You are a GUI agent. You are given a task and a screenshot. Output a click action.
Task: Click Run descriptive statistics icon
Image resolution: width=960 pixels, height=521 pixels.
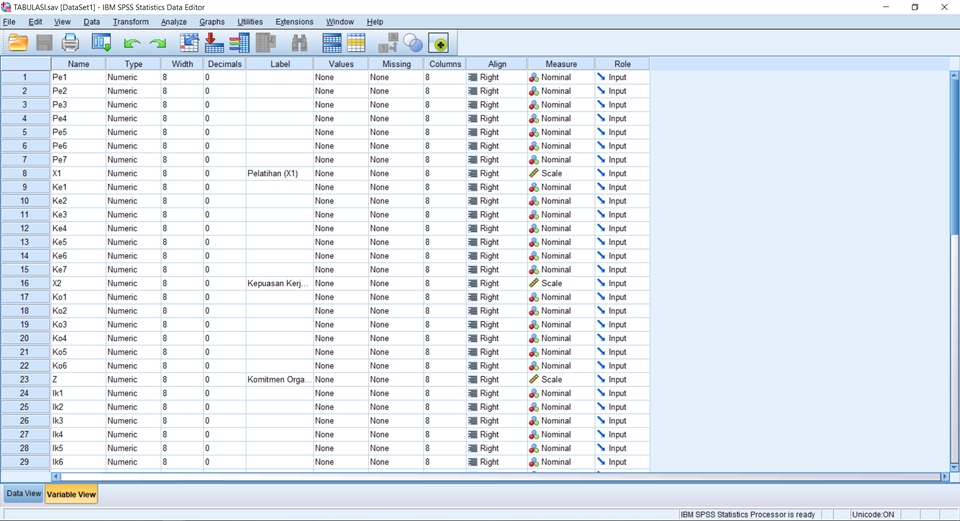tap(266, 43)
